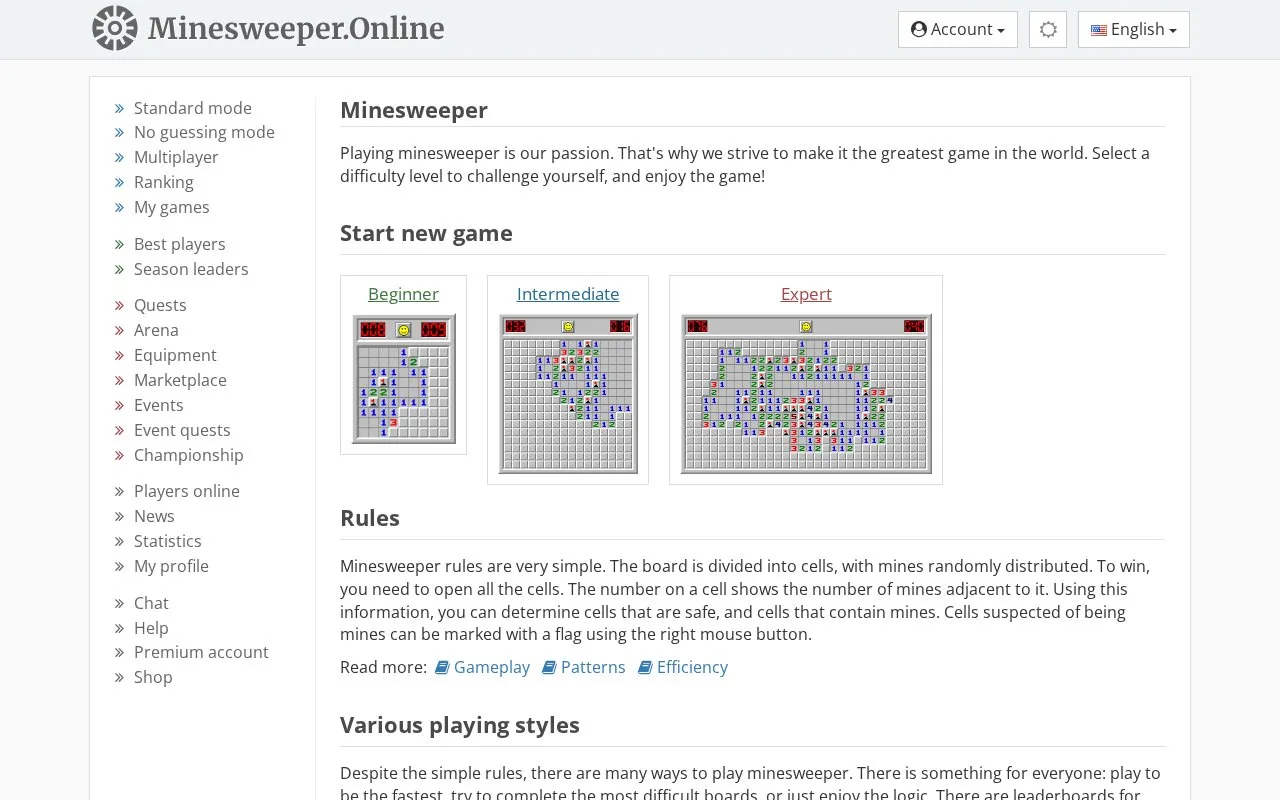This screenshot has width=1280, height=800.
Task: Open Season leaders in the sidebar
Action: [191, 269]
